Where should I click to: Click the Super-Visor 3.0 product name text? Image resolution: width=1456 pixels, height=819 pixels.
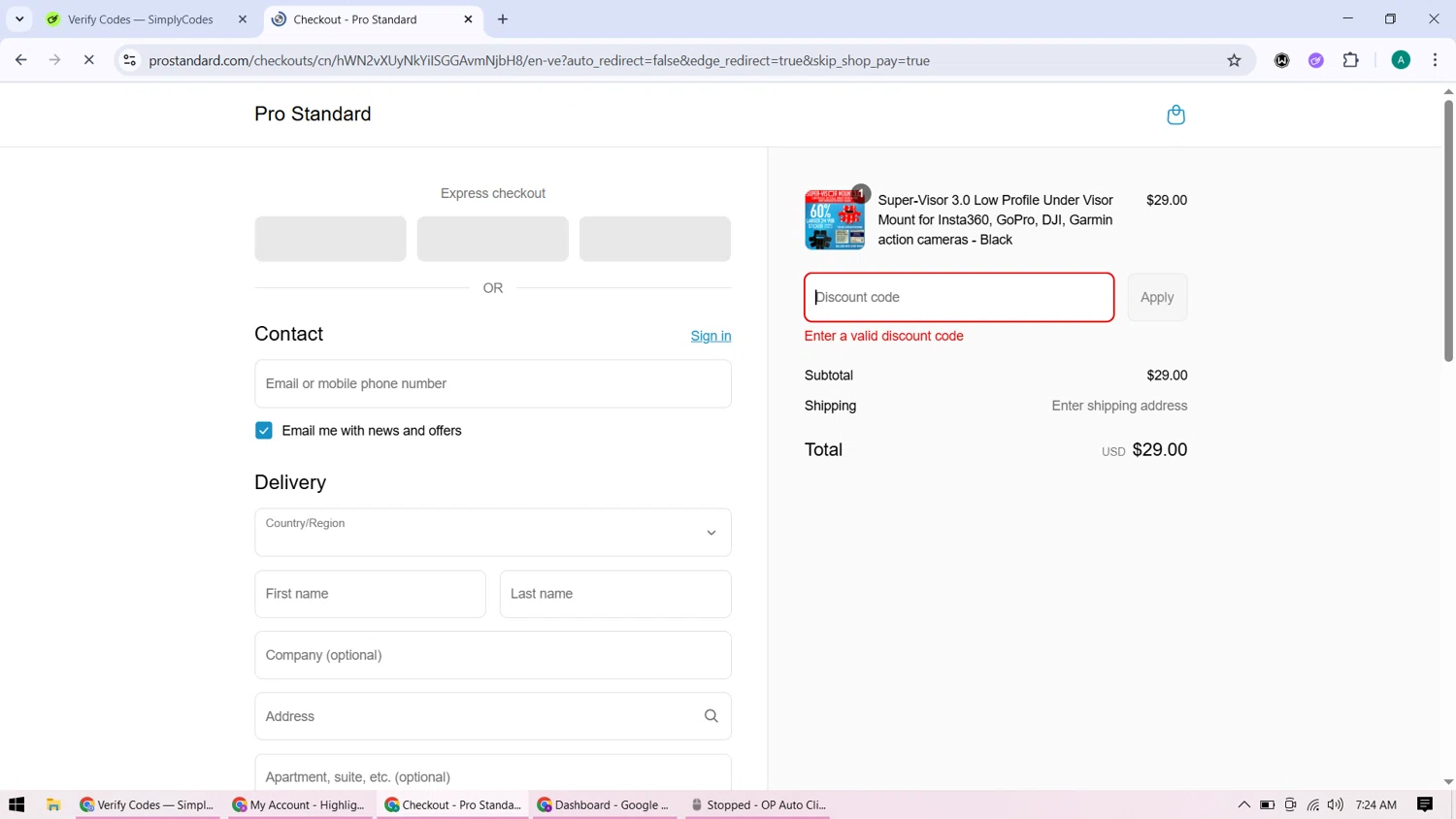pyautogui.click(x=995, y=220)
